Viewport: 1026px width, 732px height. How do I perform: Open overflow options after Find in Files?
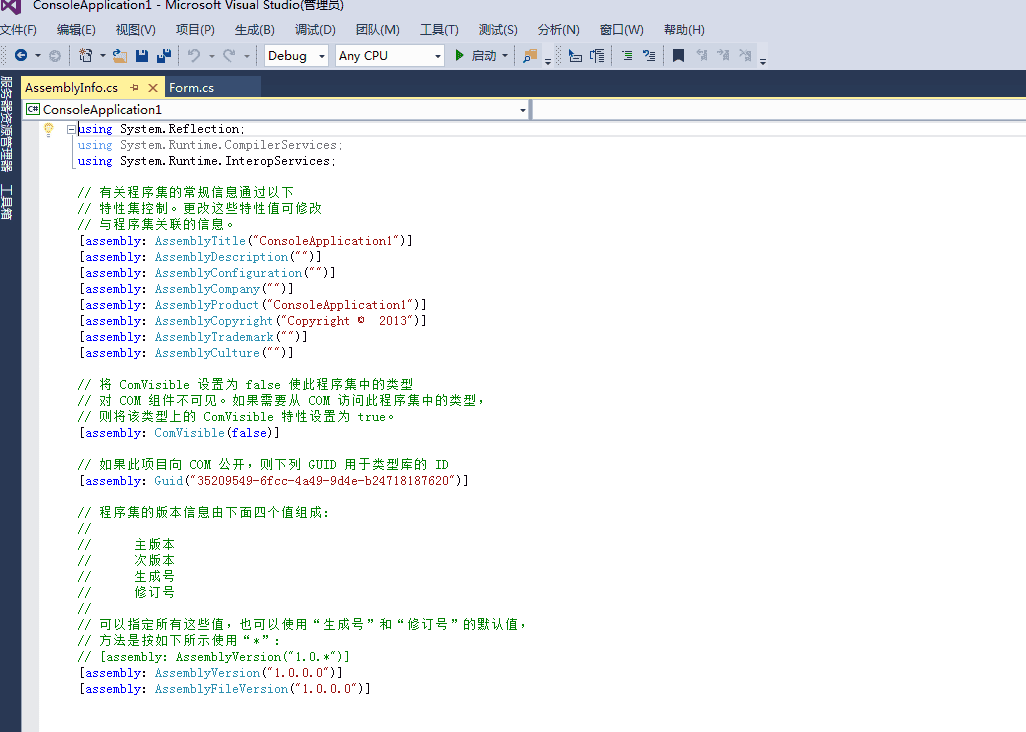click(x=548, y=61)
